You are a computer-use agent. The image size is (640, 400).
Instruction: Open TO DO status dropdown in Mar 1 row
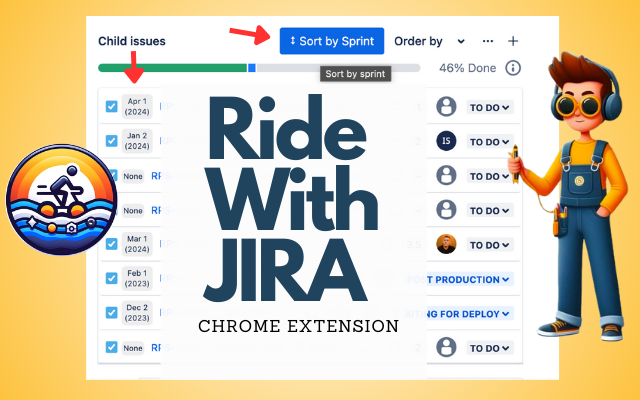[489, 245]
